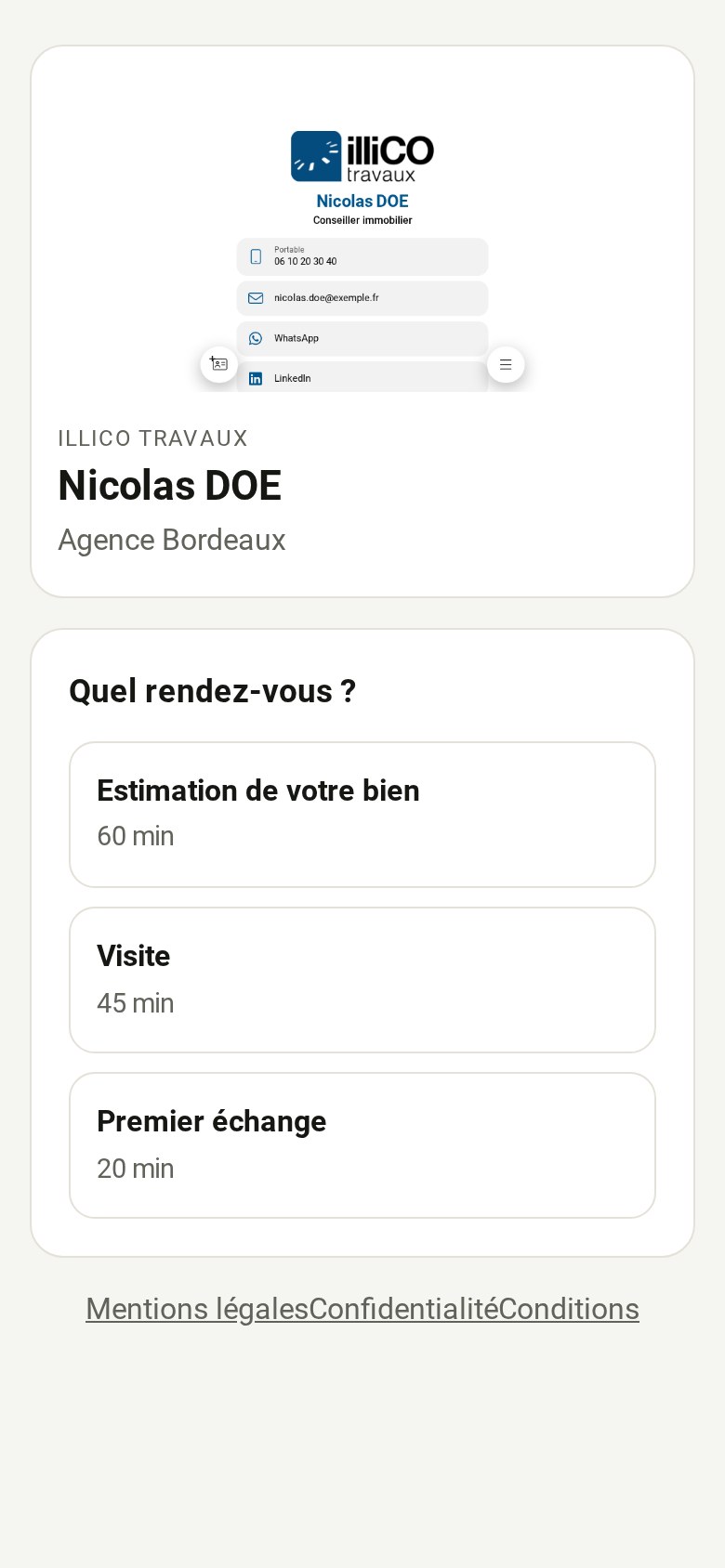
Task: Open the Confidentialité link
Action: [403, 1309]
